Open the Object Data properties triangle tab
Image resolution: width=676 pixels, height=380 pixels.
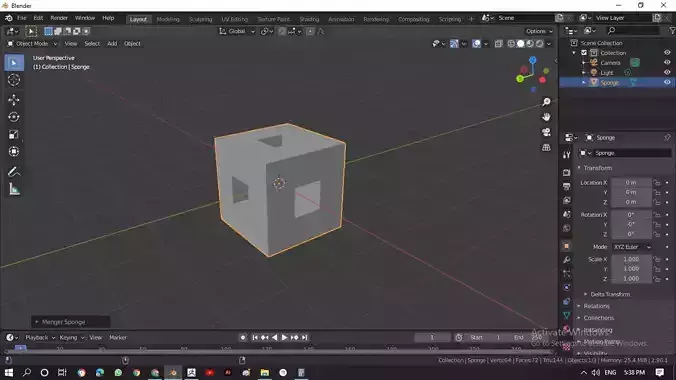(x=566, y=315)
